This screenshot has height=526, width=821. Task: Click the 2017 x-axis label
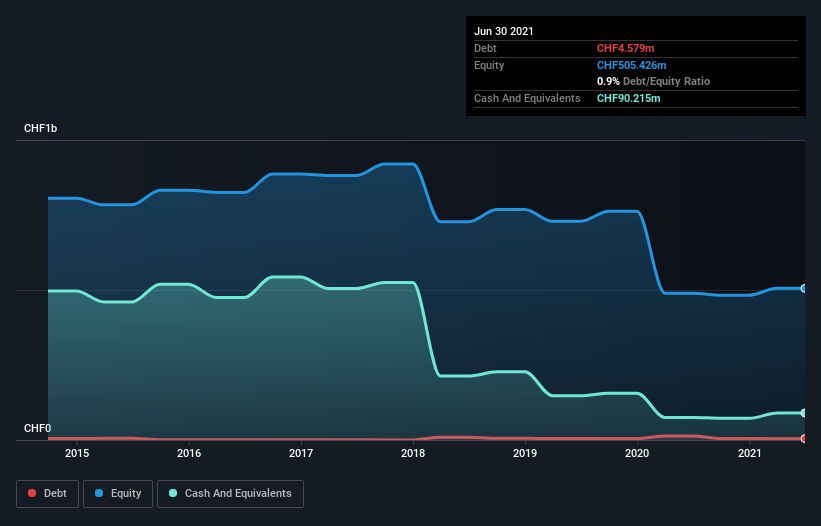click(x=301, y=453)
